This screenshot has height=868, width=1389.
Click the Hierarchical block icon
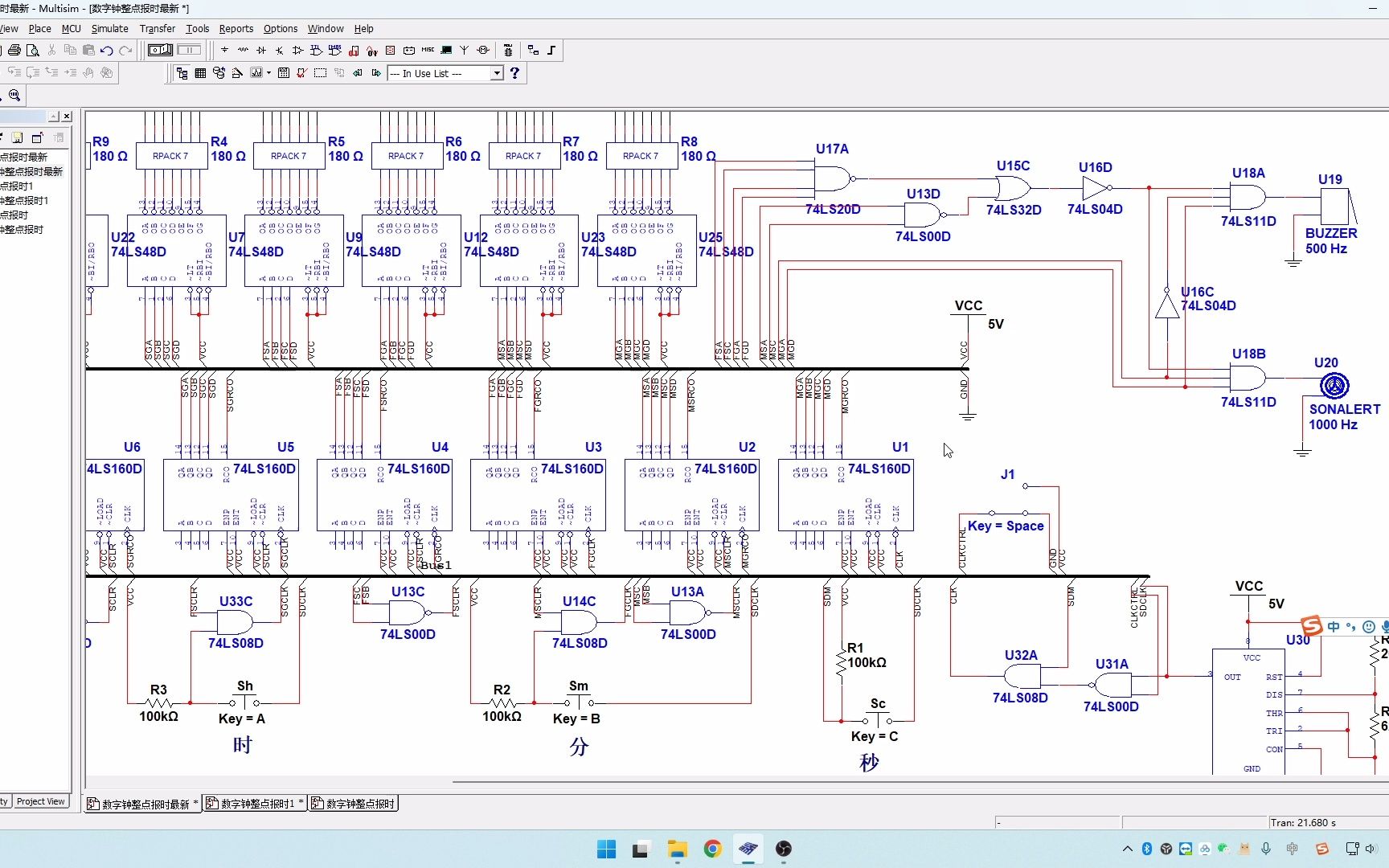coord(533,50)
